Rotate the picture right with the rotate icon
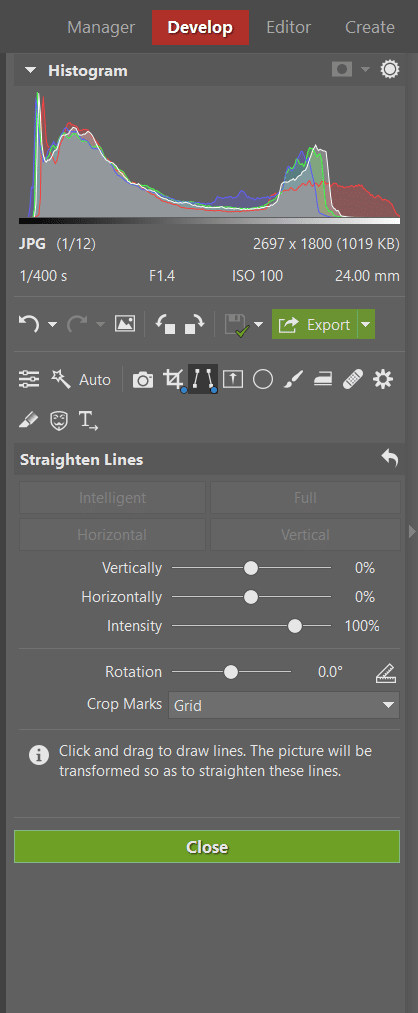This screenshot has width=418, height=1013. pyautogui.click(x=194, y=324)
